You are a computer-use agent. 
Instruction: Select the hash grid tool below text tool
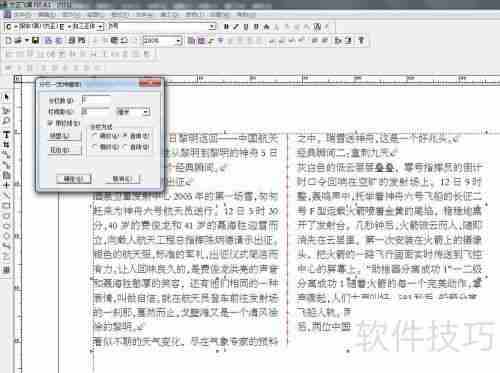(6, 144)
